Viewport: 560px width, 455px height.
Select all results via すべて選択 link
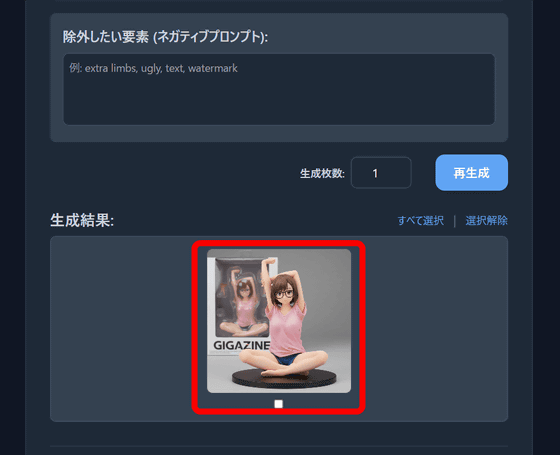pos(421,221)
